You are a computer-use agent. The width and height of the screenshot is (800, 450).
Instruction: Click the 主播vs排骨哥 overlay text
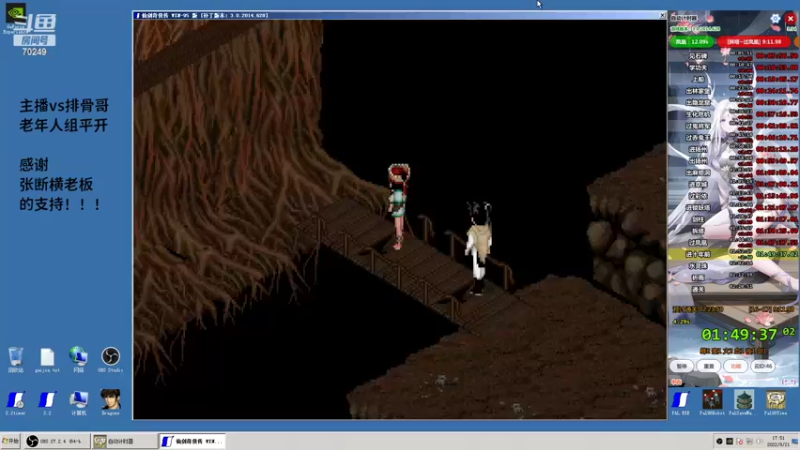pyautogui.click(x=64, y=106)
